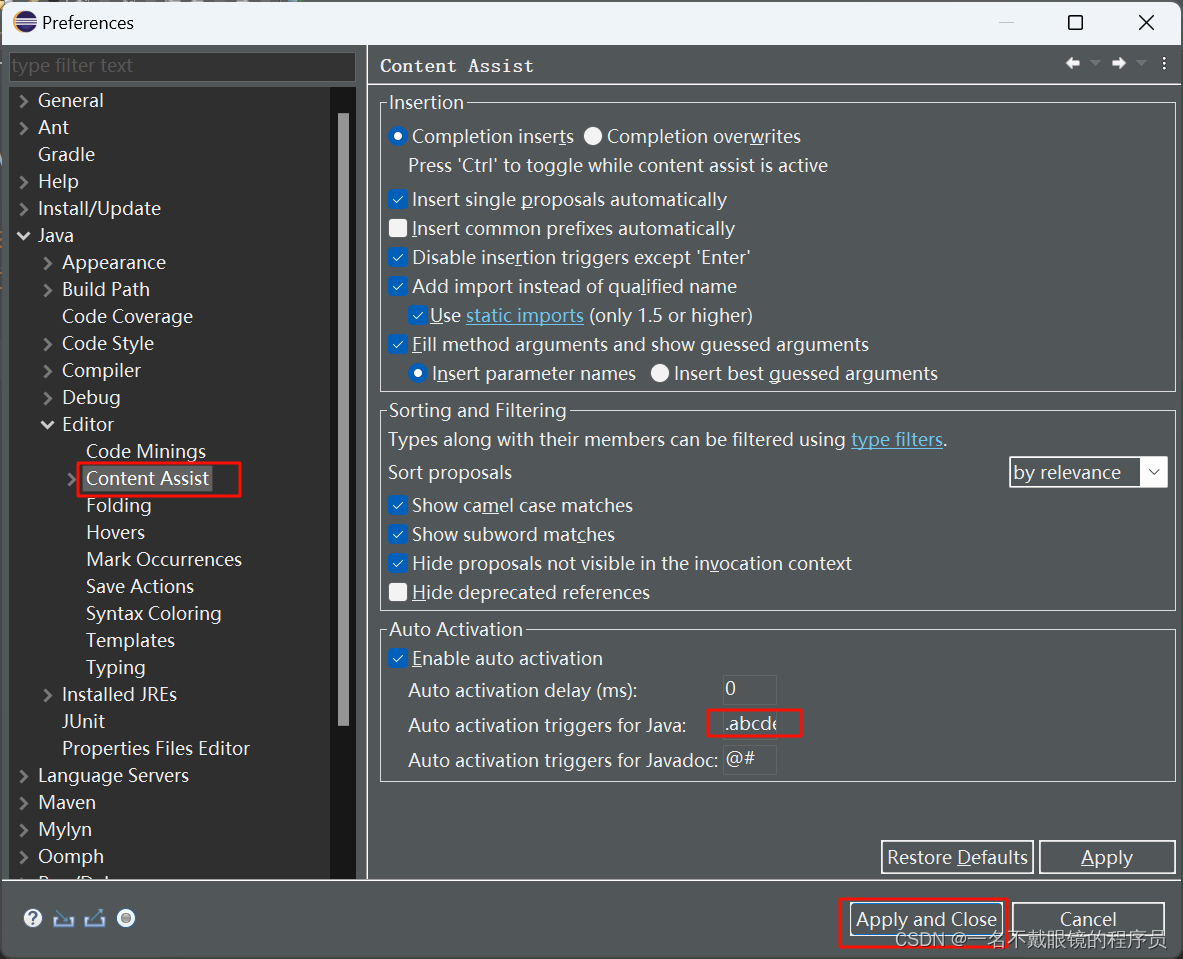
Task: Open Typing preferences page
Action: (x=115, y=668)
